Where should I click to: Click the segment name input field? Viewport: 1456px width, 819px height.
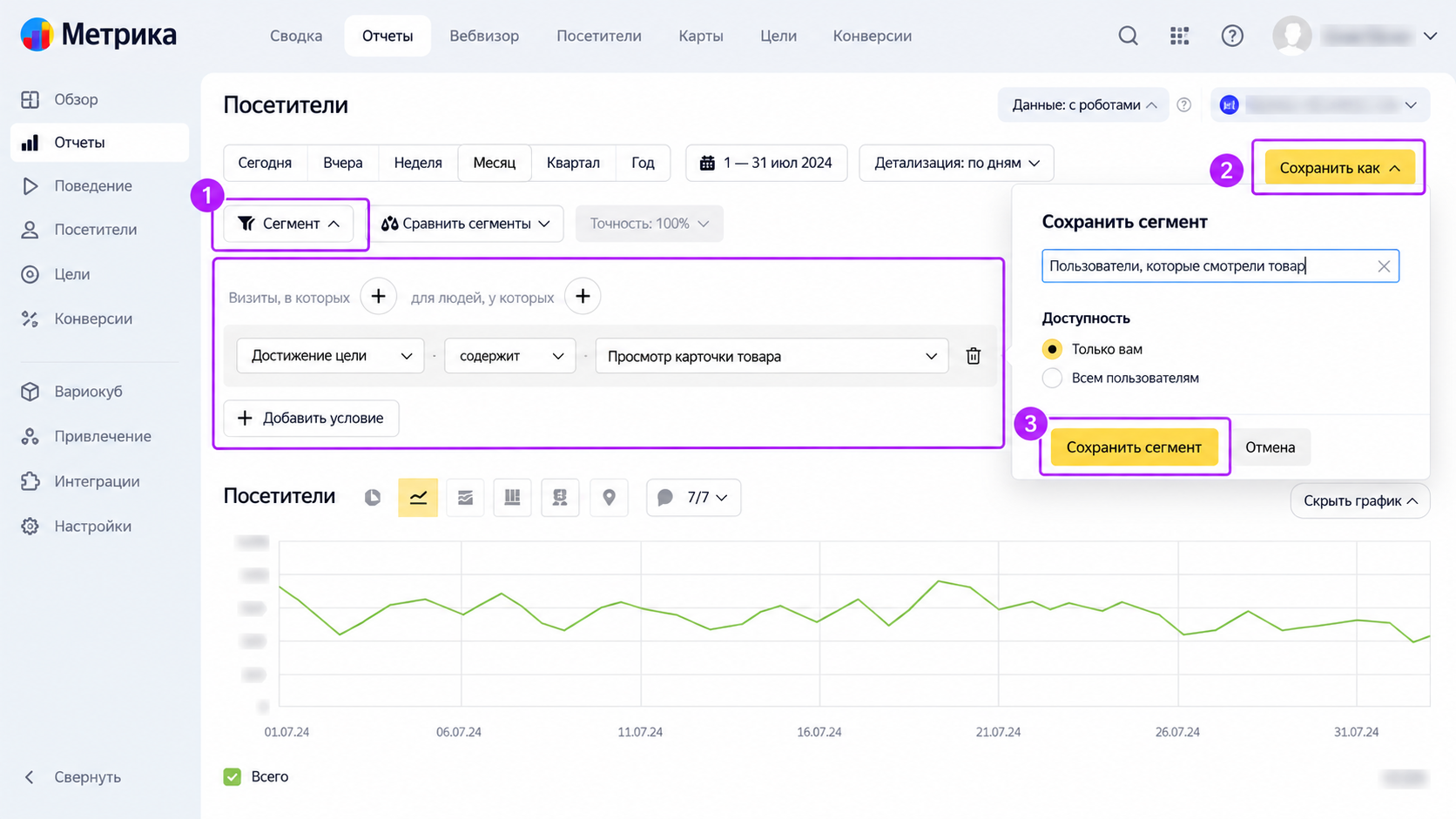click(1220, 266)
